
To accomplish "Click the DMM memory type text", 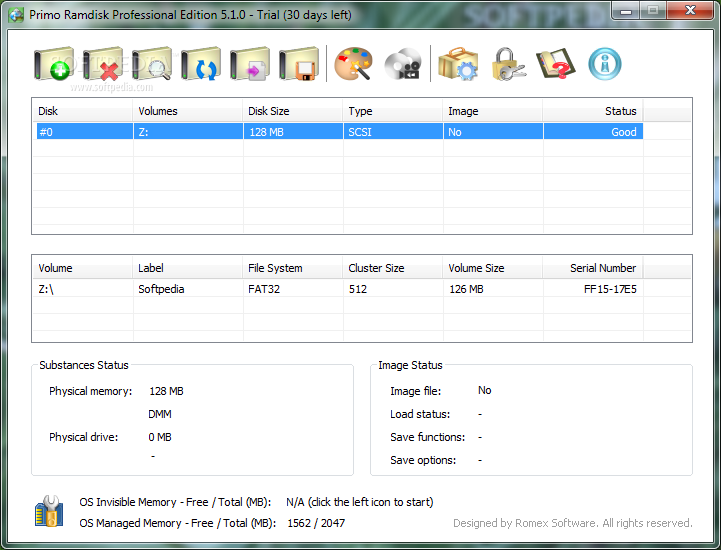I will (160, 414).
